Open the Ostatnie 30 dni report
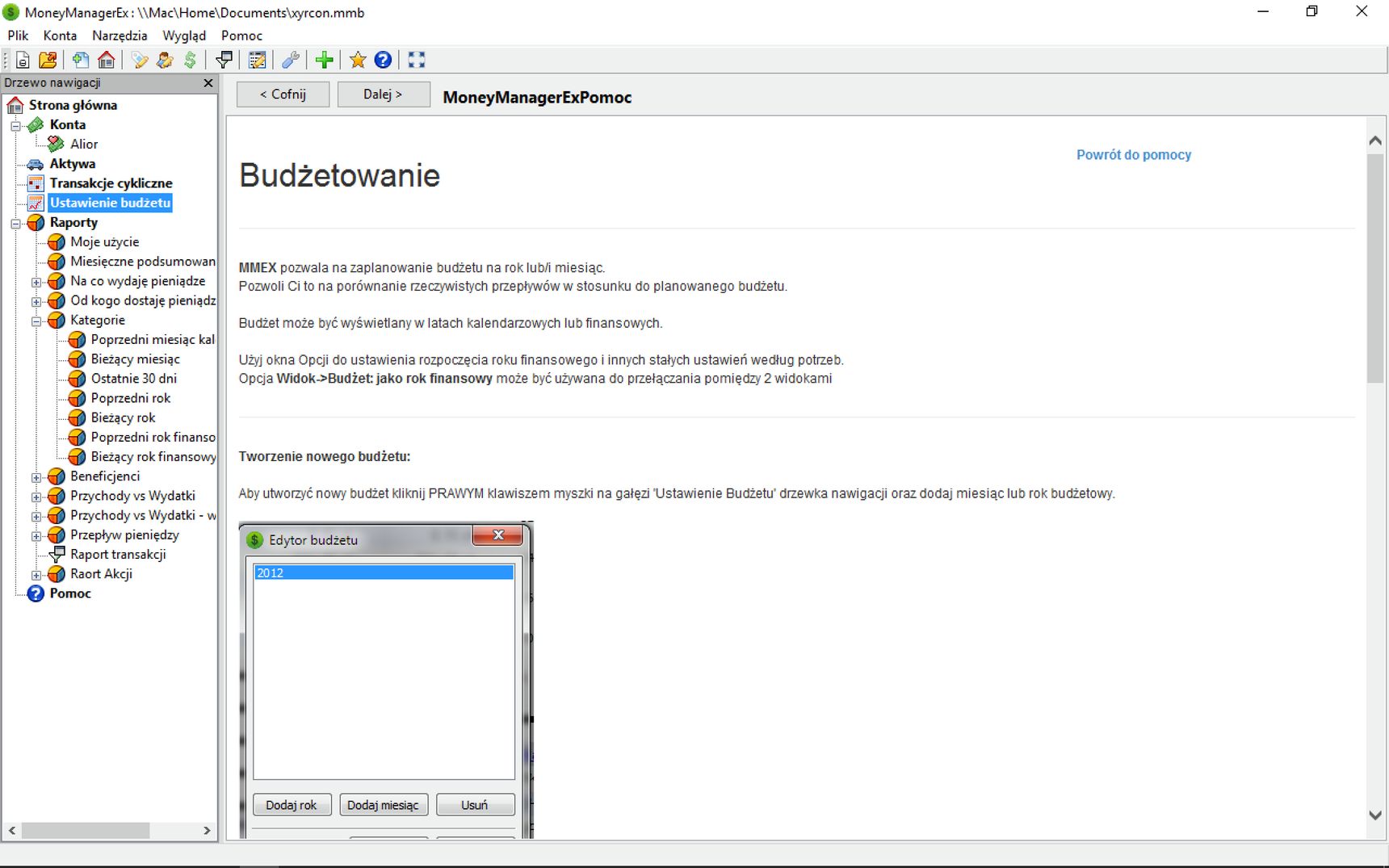The height and width of the screenshot is (868, 1389). (x=133, y=379)
